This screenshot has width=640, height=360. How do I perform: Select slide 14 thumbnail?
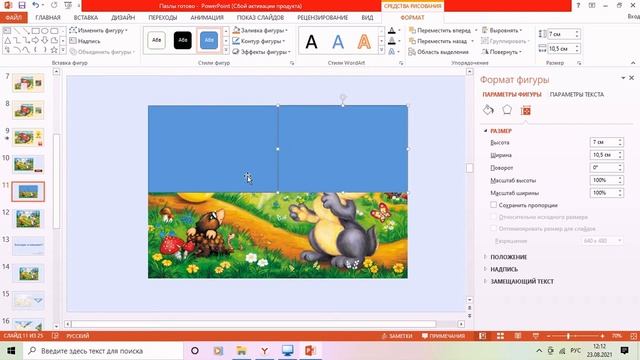(x=28, y=273)
